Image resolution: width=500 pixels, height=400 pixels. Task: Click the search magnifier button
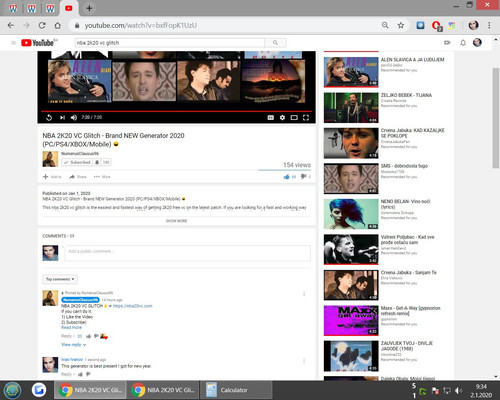(x=275, y=43)
